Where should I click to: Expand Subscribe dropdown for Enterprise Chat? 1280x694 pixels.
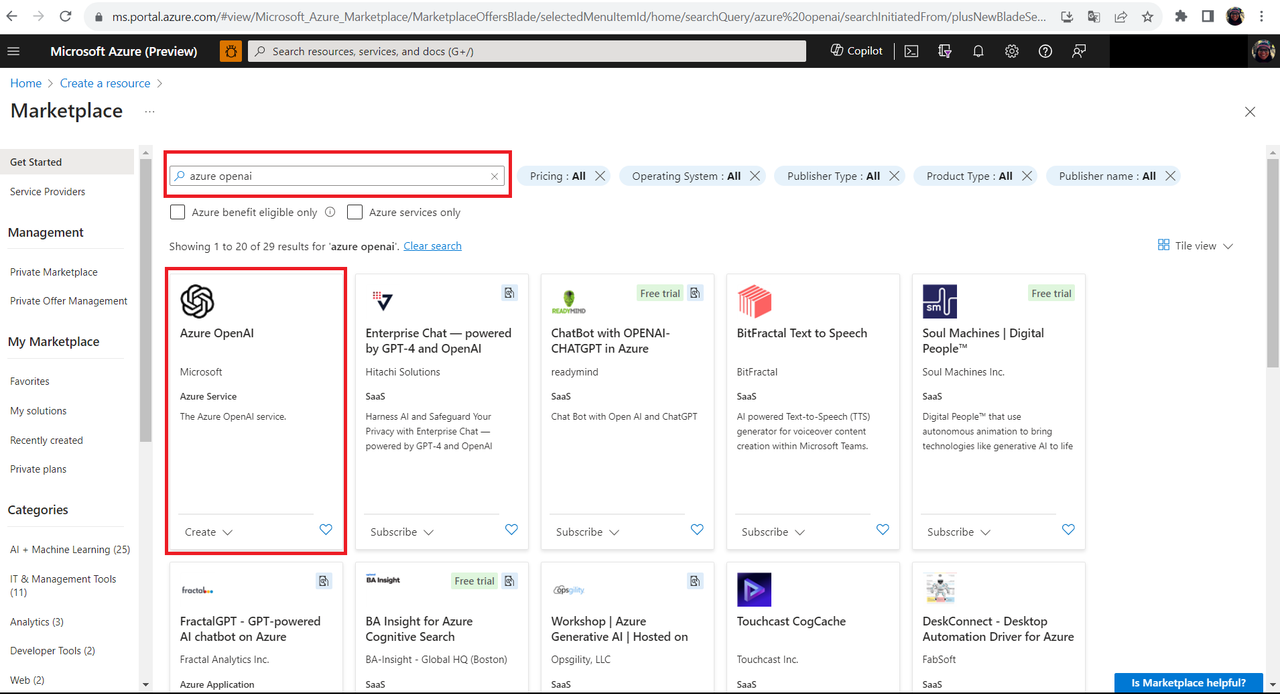coord(402,532)
